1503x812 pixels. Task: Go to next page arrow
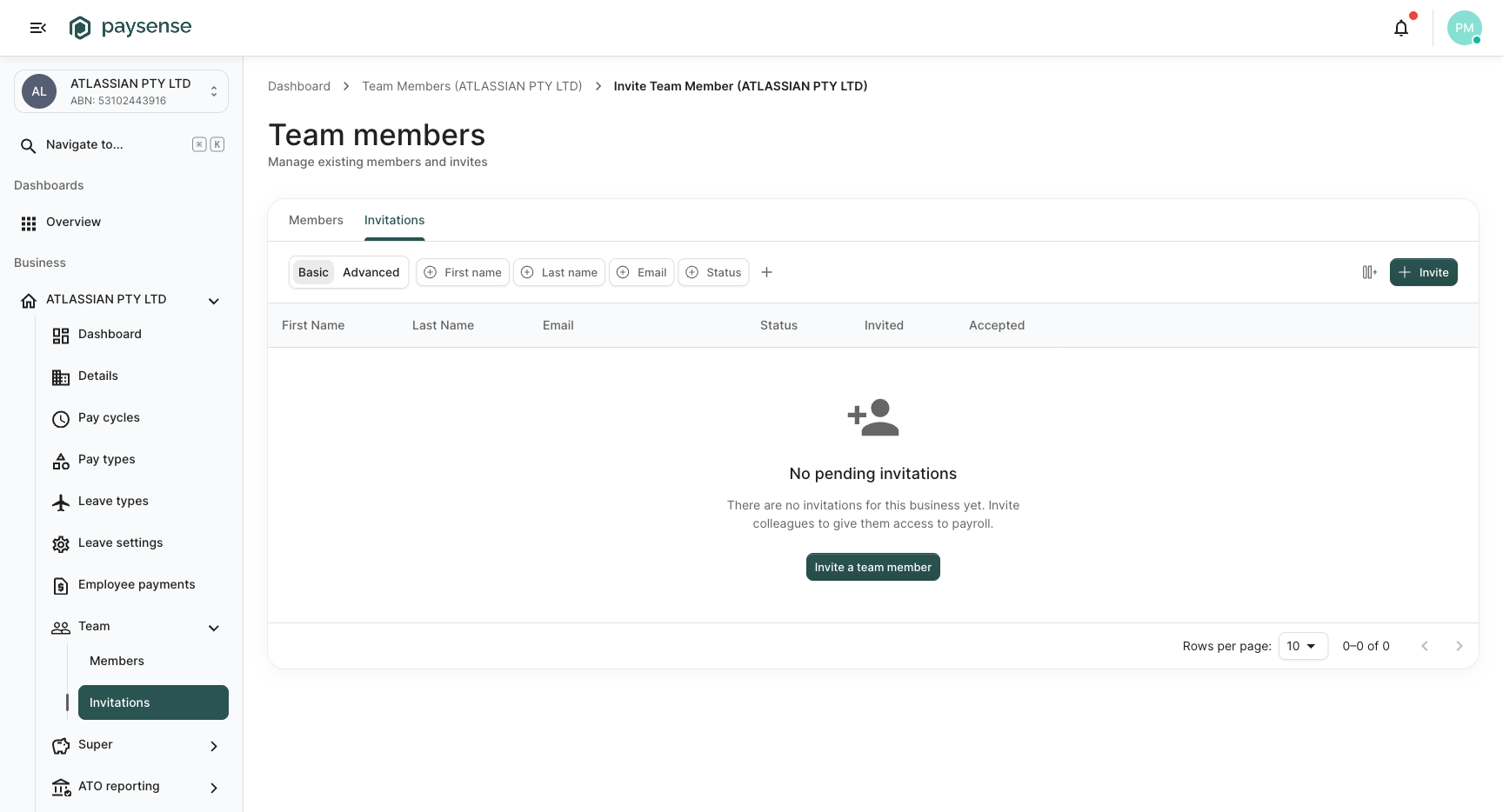click(x=1460, y=646)
